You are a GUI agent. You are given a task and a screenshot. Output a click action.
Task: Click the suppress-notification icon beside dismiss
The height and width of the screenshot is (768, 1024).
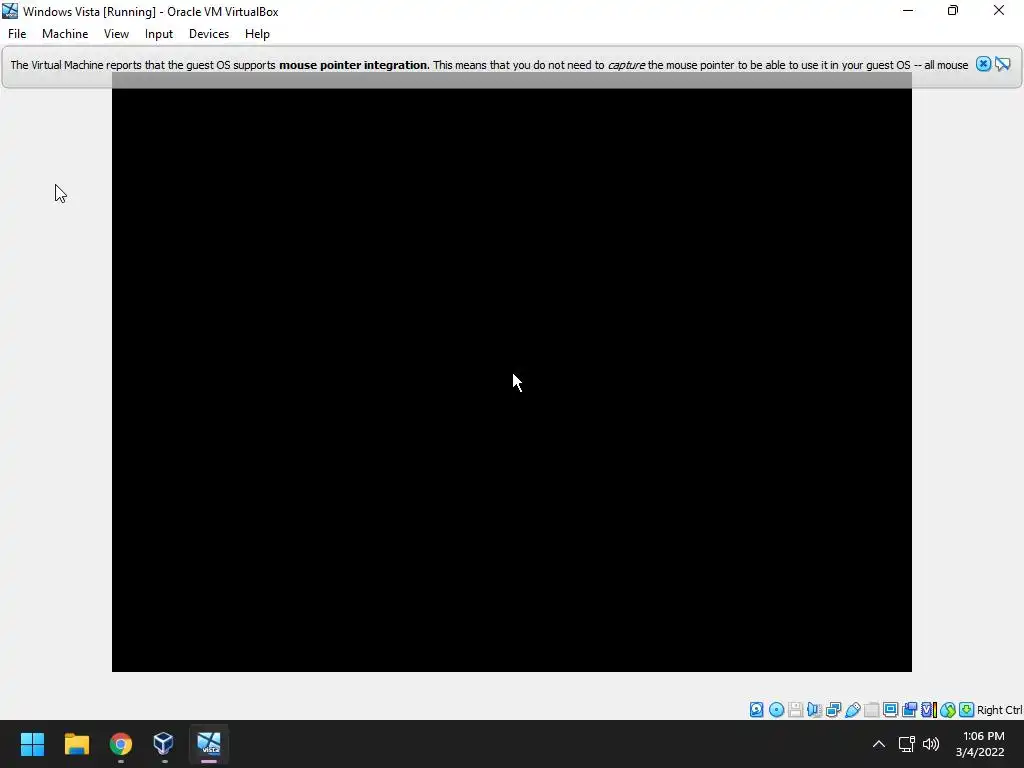pos(1003,64)
